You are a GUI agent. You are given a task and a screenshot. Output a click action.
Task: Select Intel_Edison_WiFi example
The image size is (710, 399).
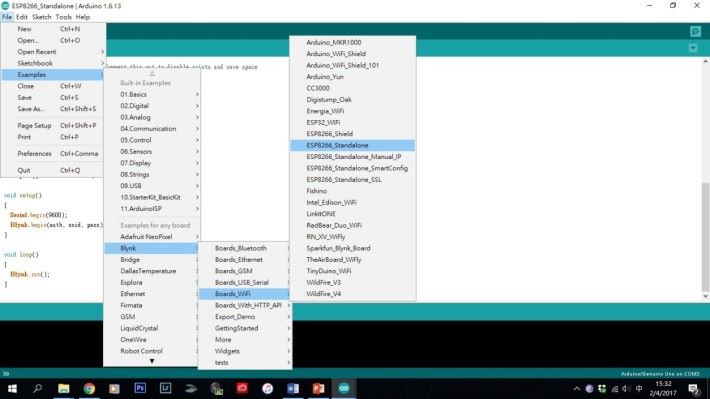[x=352, y=202]
